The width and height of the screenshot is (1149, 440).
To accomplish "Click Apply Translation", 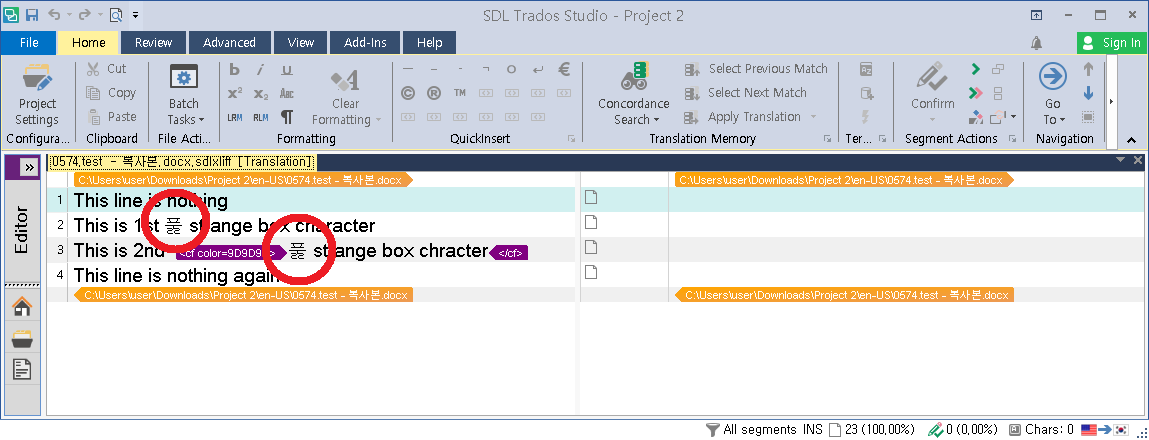I will (x=743, y=117).
